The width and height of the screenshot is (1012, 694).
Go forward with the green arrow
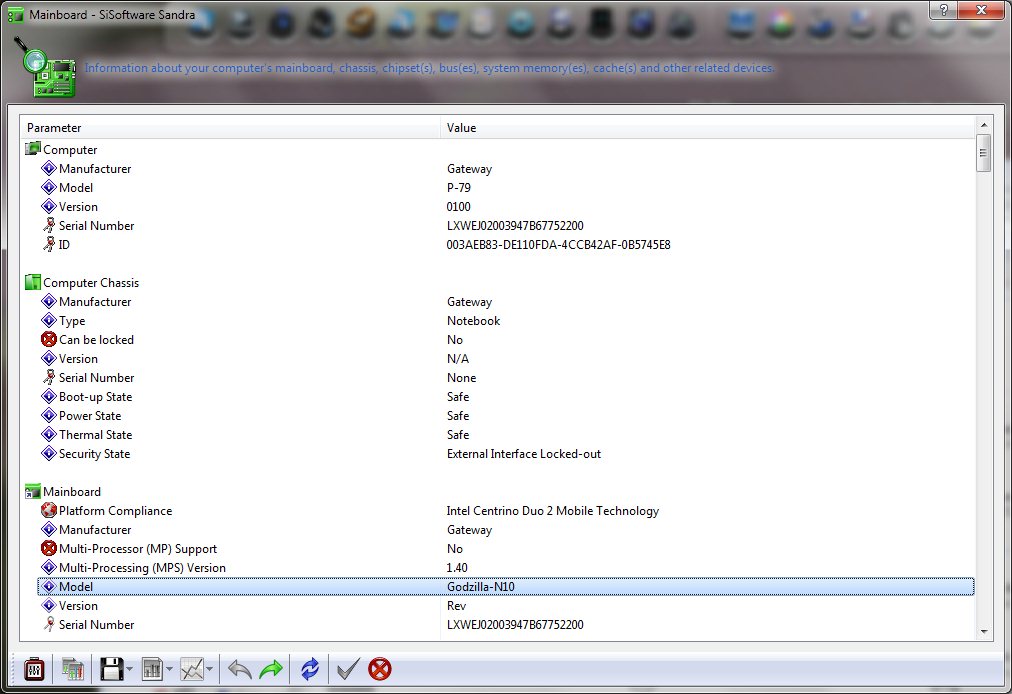coord(271,669)
